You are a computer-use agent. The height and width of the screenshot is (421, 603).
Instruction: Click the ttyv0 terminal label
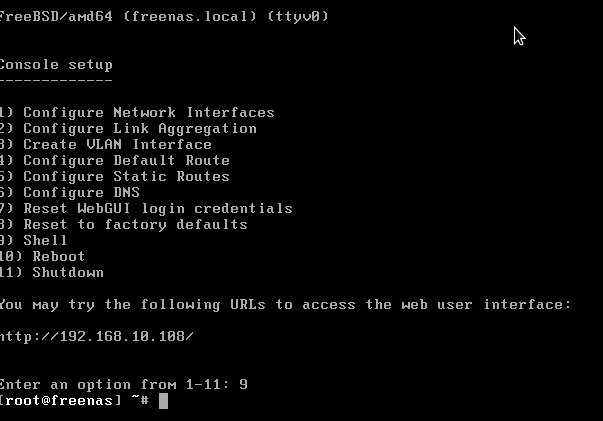pos(298,17)
